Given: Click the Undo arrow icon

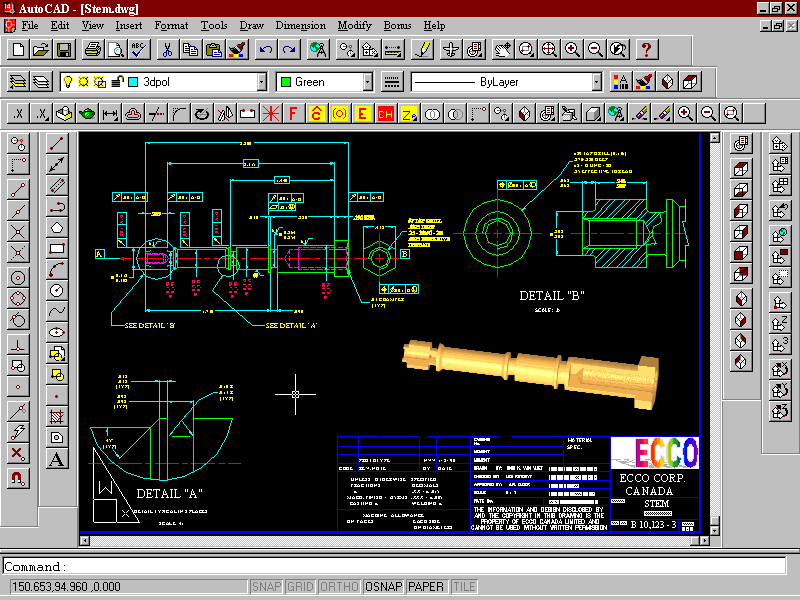Looking at the screenshot, I should pyautogui.click(x=265, y=49).
